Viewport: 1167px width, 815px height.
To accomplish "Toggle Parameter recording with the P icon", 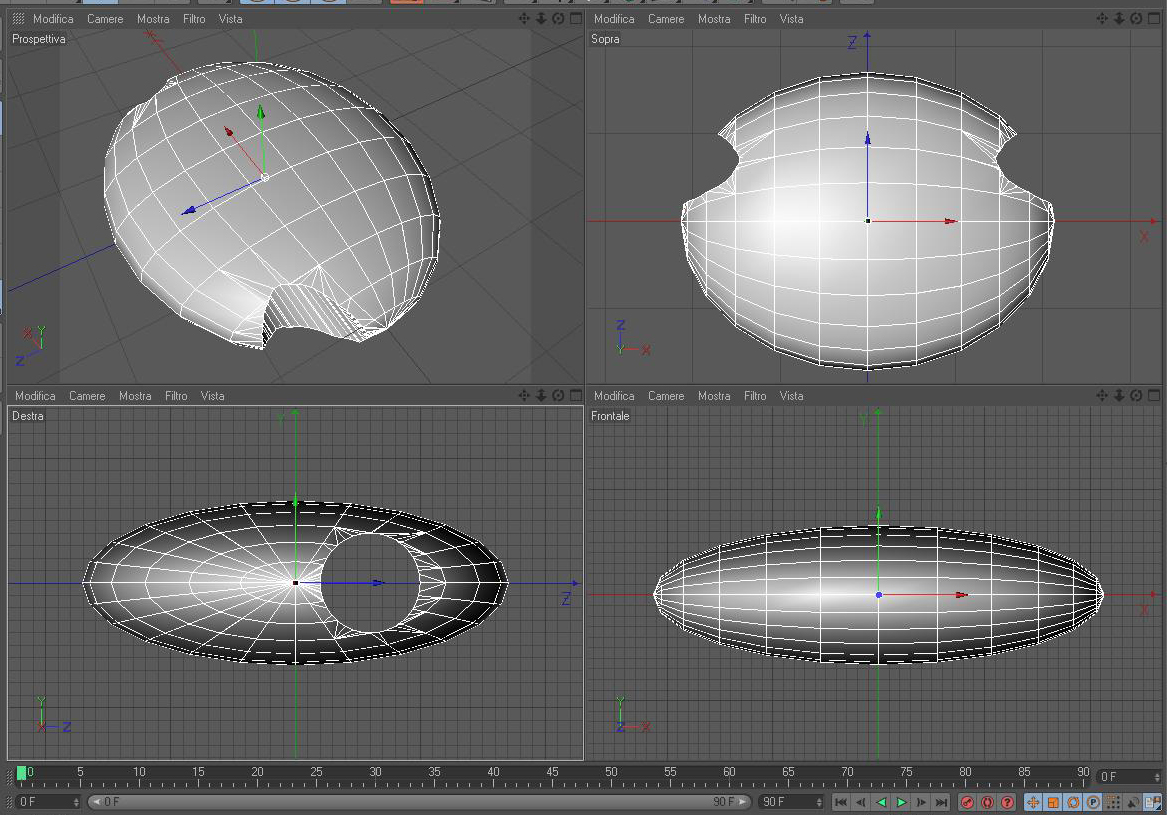I will point(1093,802).
